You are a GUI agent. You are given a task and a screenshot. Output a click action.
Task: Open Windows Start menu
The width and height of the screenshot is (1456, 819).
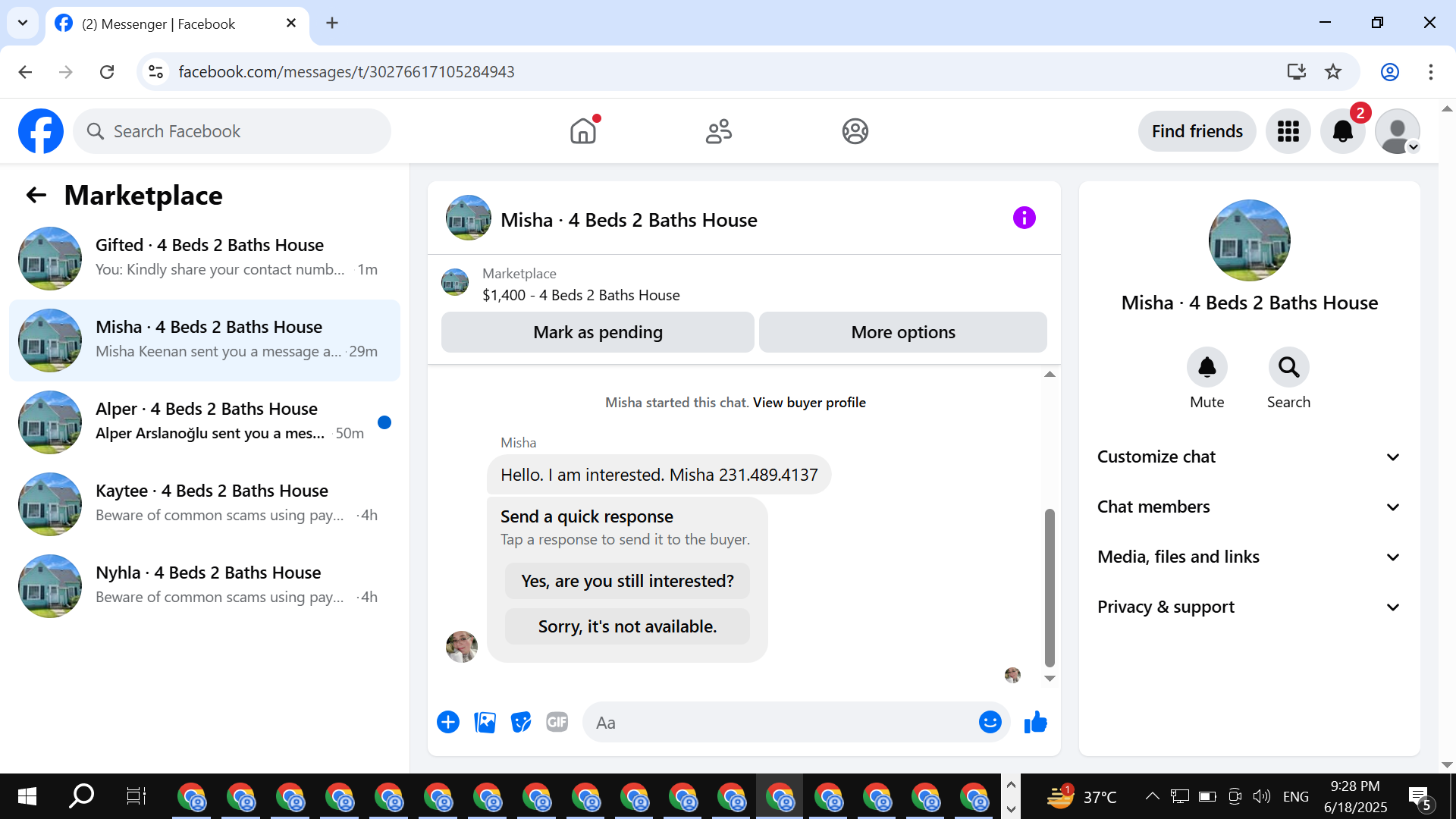[27, 796]
